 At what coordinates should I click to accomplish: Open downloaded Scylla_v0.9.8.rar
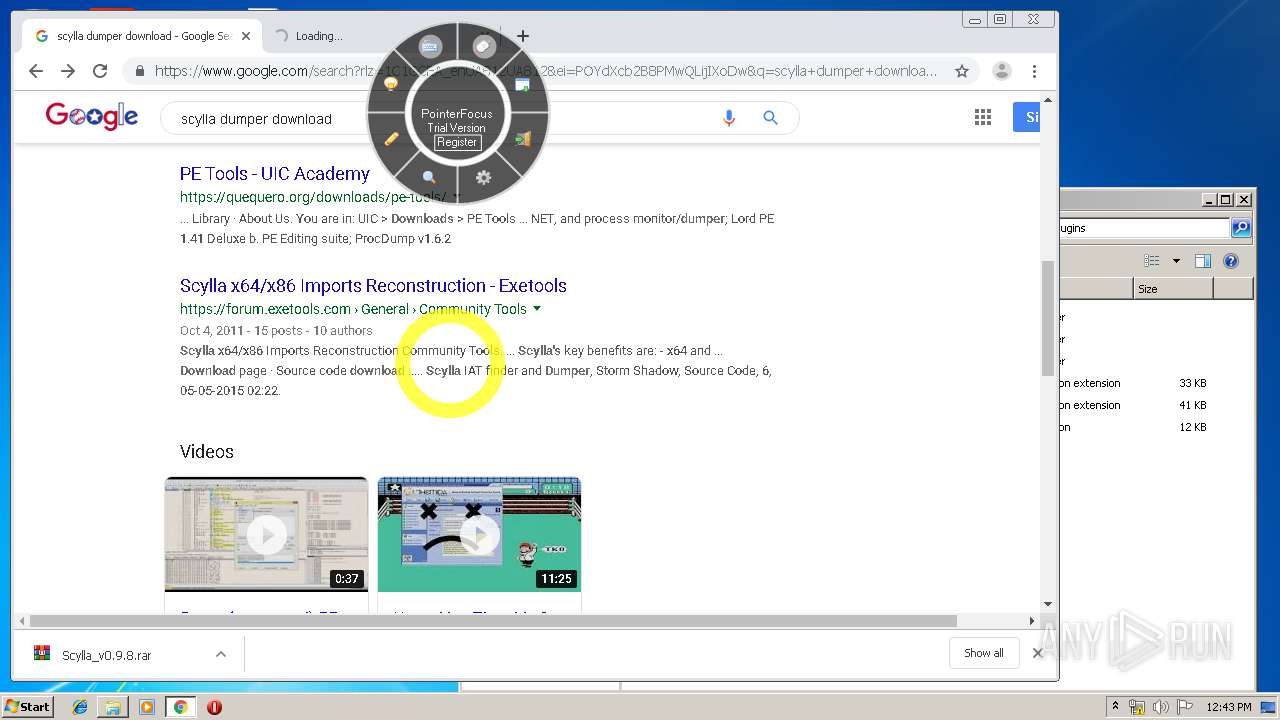[x=107, y=656]
